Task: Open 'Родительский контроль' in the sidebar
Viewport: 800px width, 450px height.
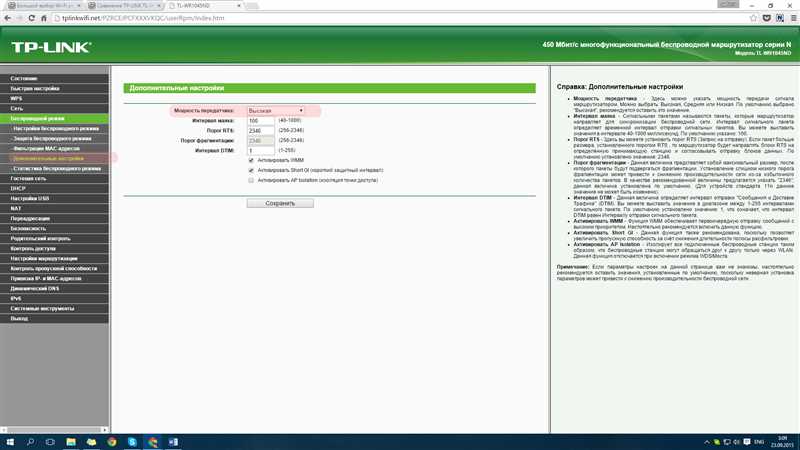Action: click(55, 238)
